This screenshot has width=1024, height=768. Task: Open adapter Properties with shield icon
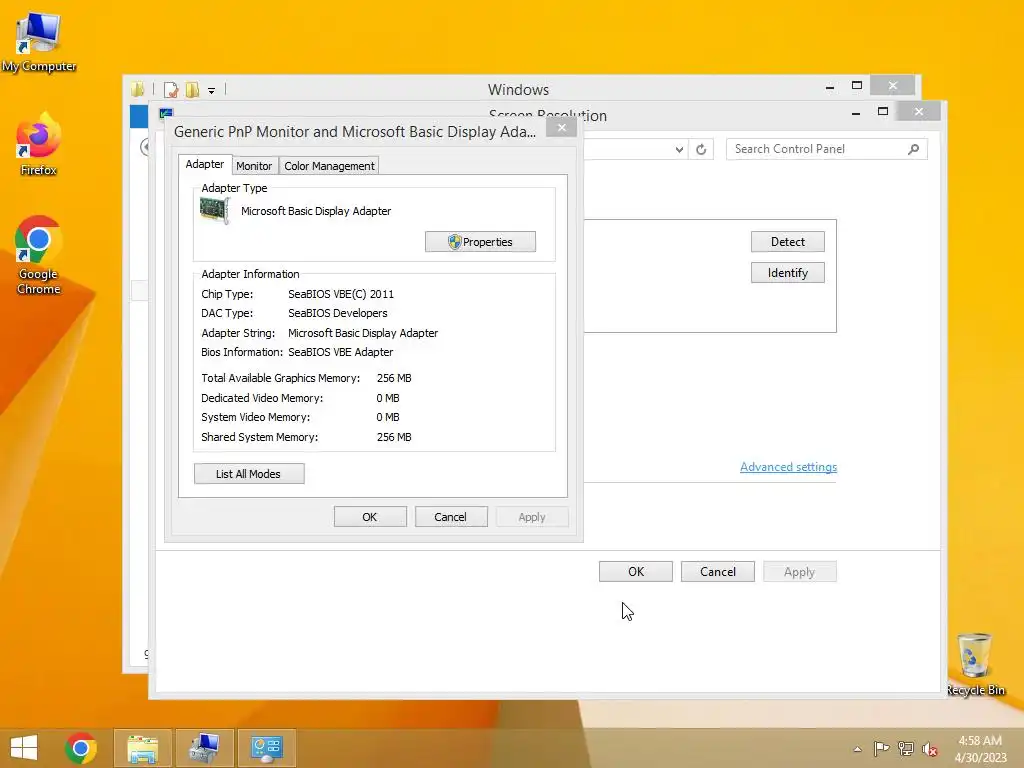480,242
